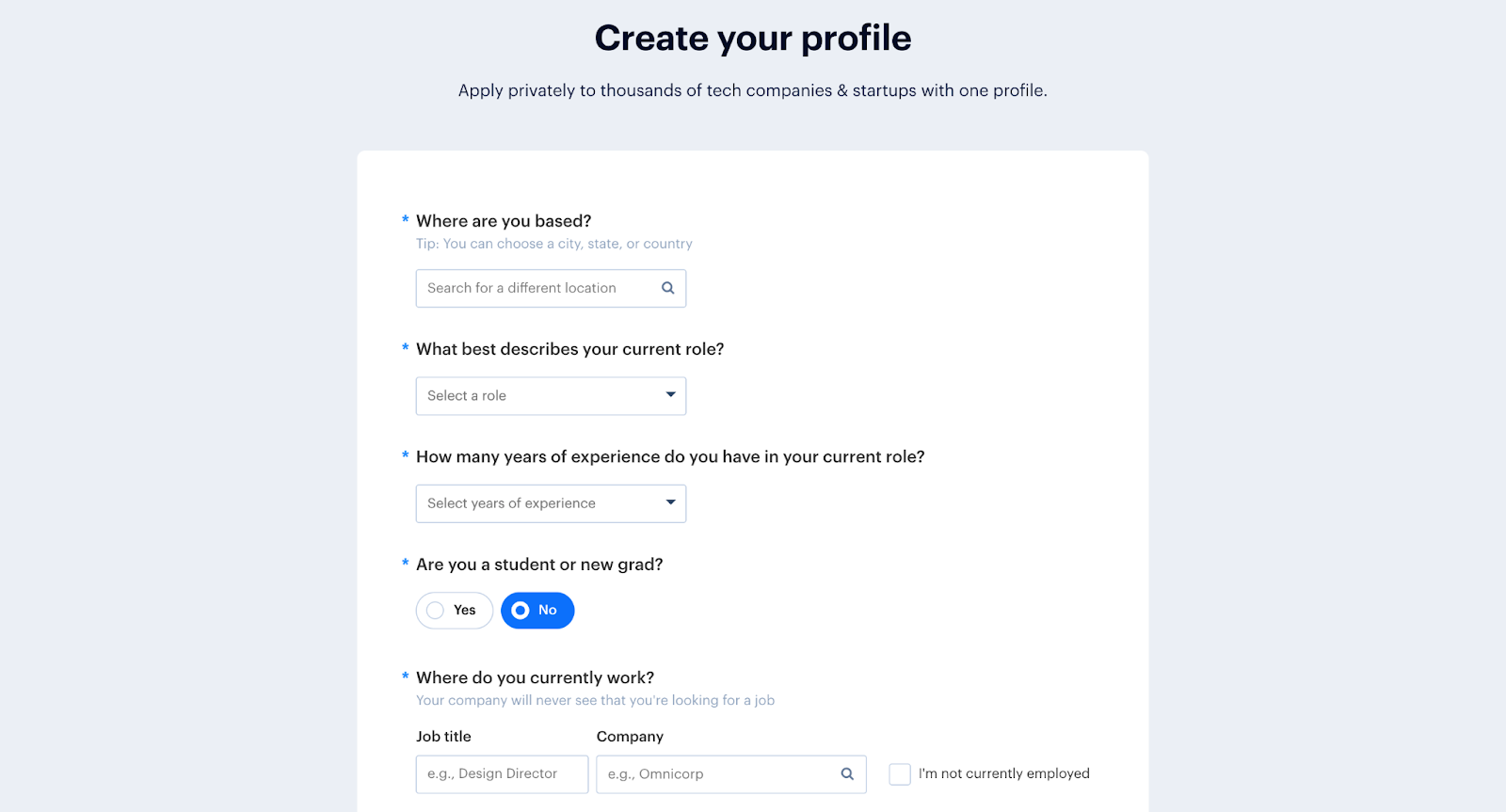The width and height of the screenshot is (1506, 812).
Task: Click the caret arrow on role selector
Action: (x=670, y=395)
